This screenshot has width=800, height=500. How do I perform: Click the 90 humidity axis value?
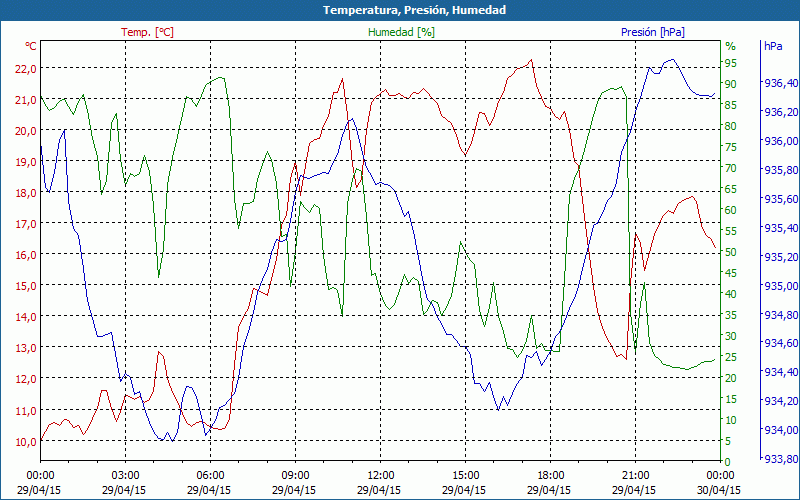tap(731, 84)
